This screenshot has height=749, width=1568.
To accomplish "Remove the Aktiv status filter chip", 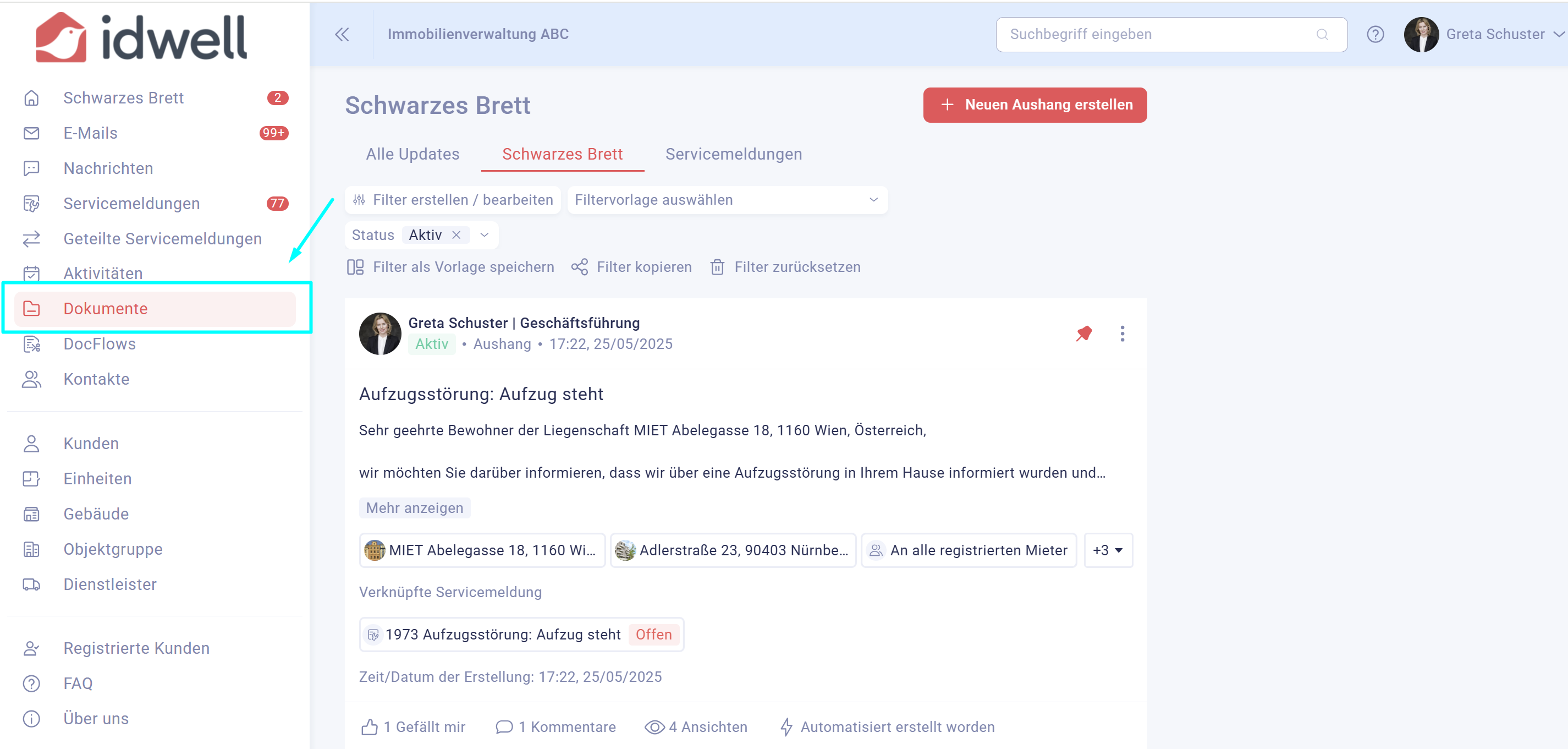I will click(x=456, y=235).
